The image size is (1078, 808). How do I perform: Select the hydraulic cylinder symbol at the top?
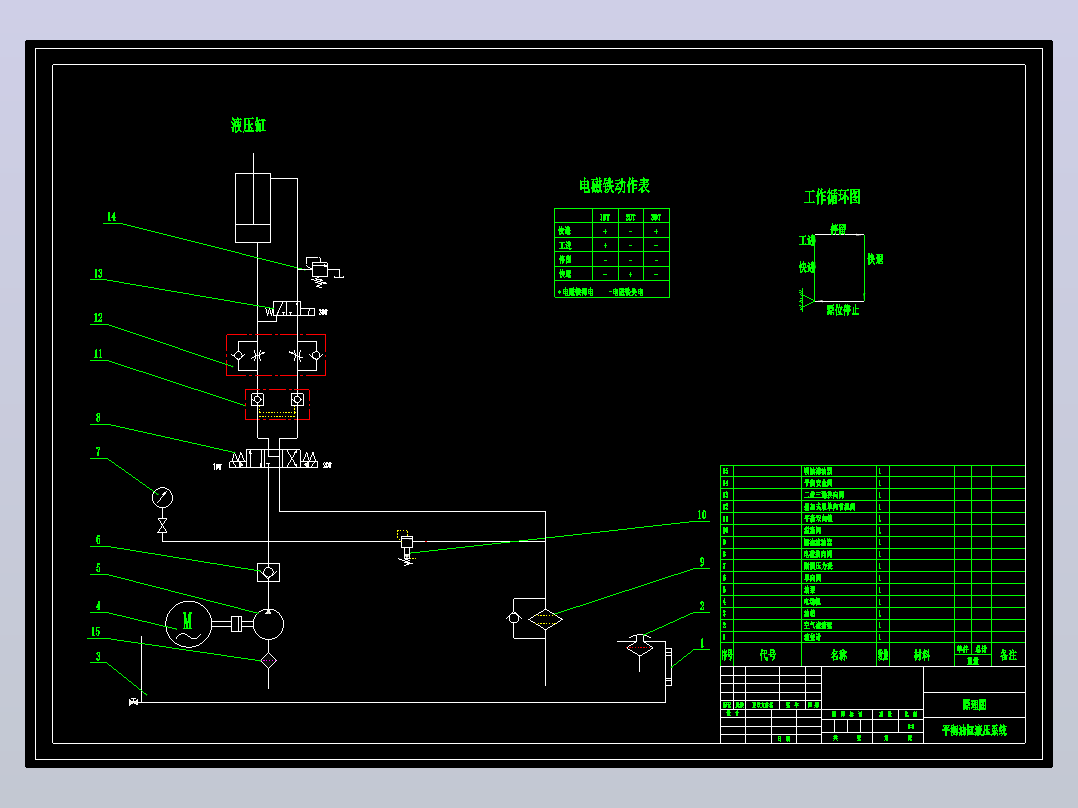(x=253, y=207)
